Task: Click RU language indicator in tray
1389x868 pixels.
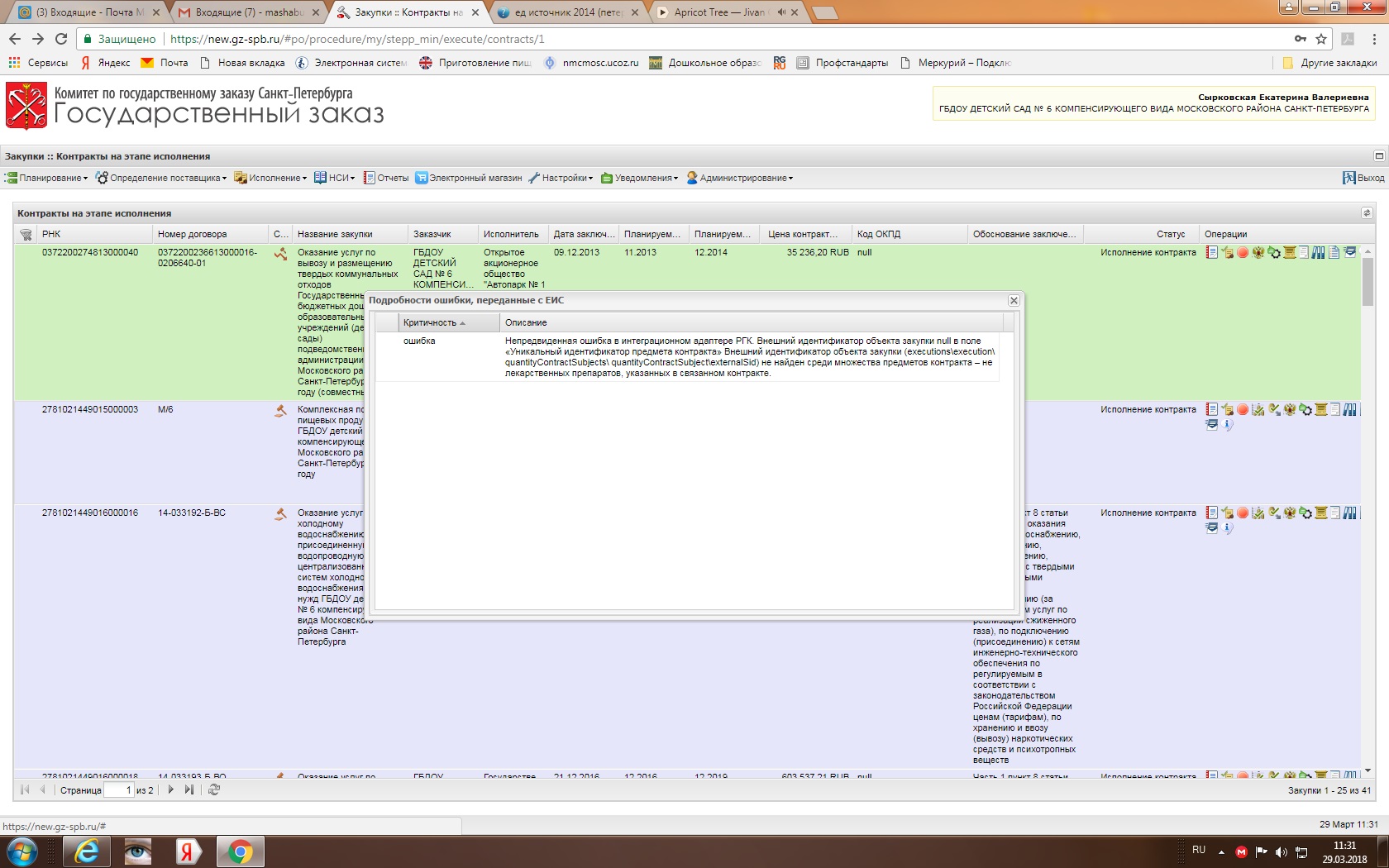Action: pyautogui.click(x=1199, y=850)
